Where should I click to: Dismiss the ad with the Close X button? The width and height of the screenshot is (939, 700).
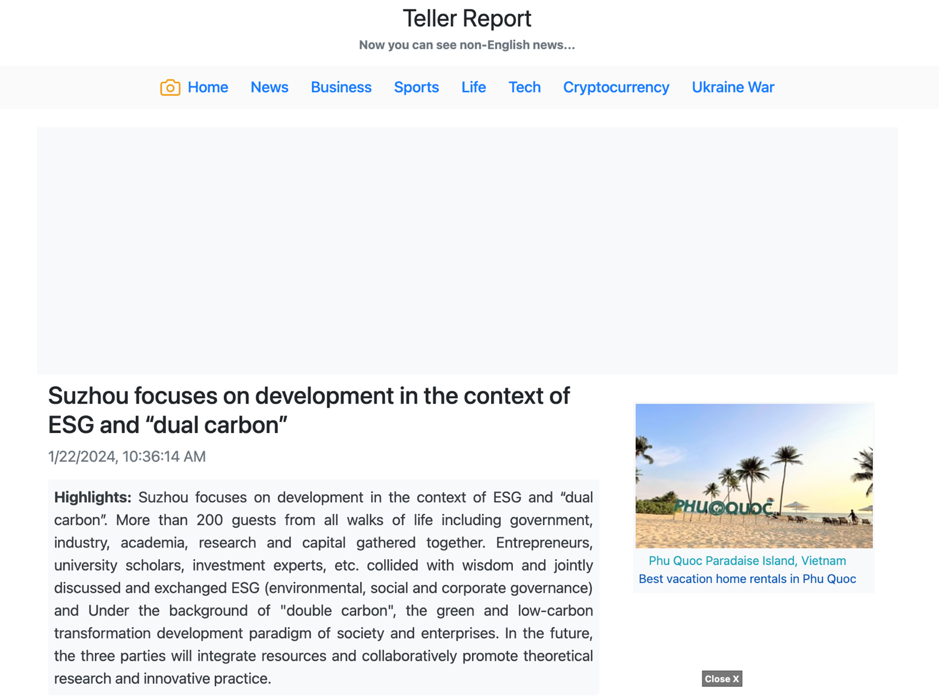coord(722,678)
